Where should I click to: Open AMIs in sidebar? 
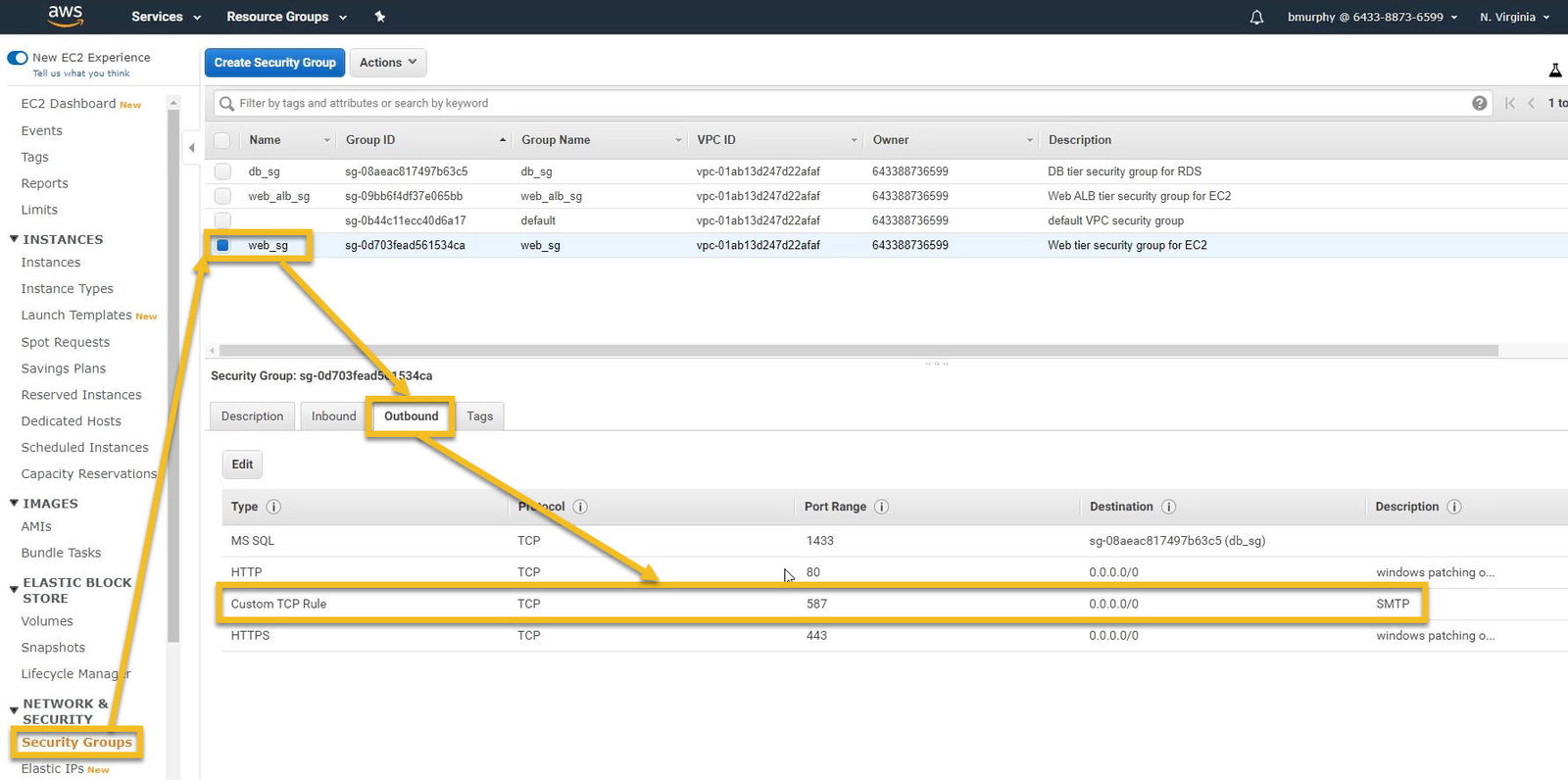[36, 526]
